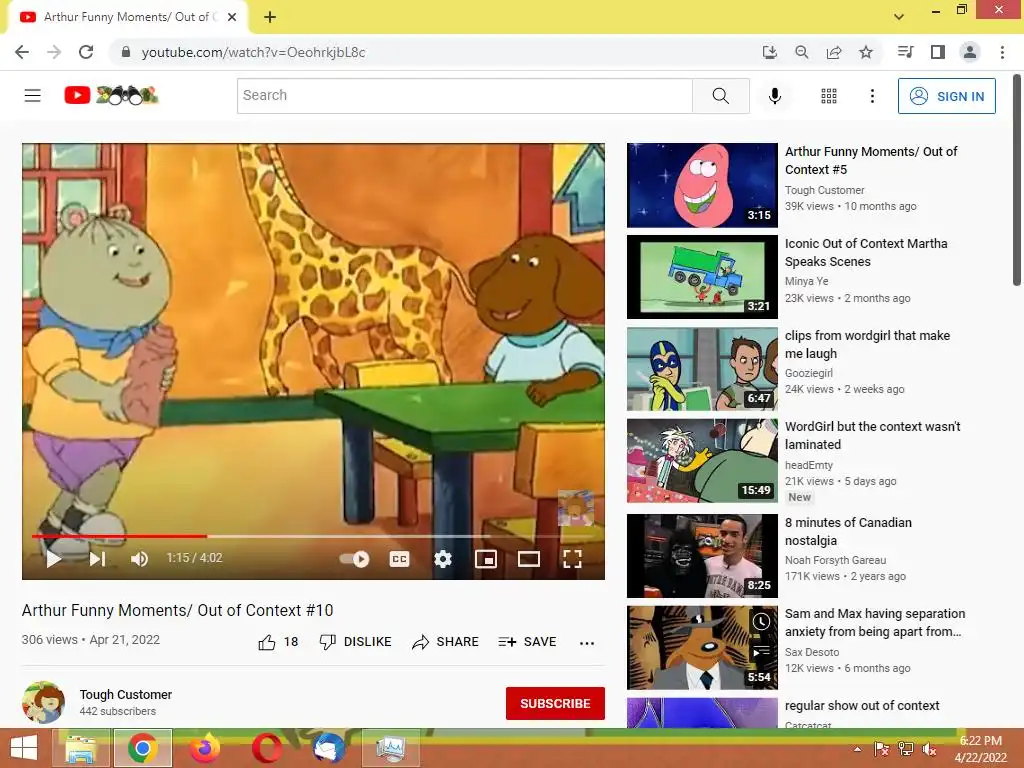Open media controls in Chrome toolbar
1024x768 pixels.
point(905,52)
